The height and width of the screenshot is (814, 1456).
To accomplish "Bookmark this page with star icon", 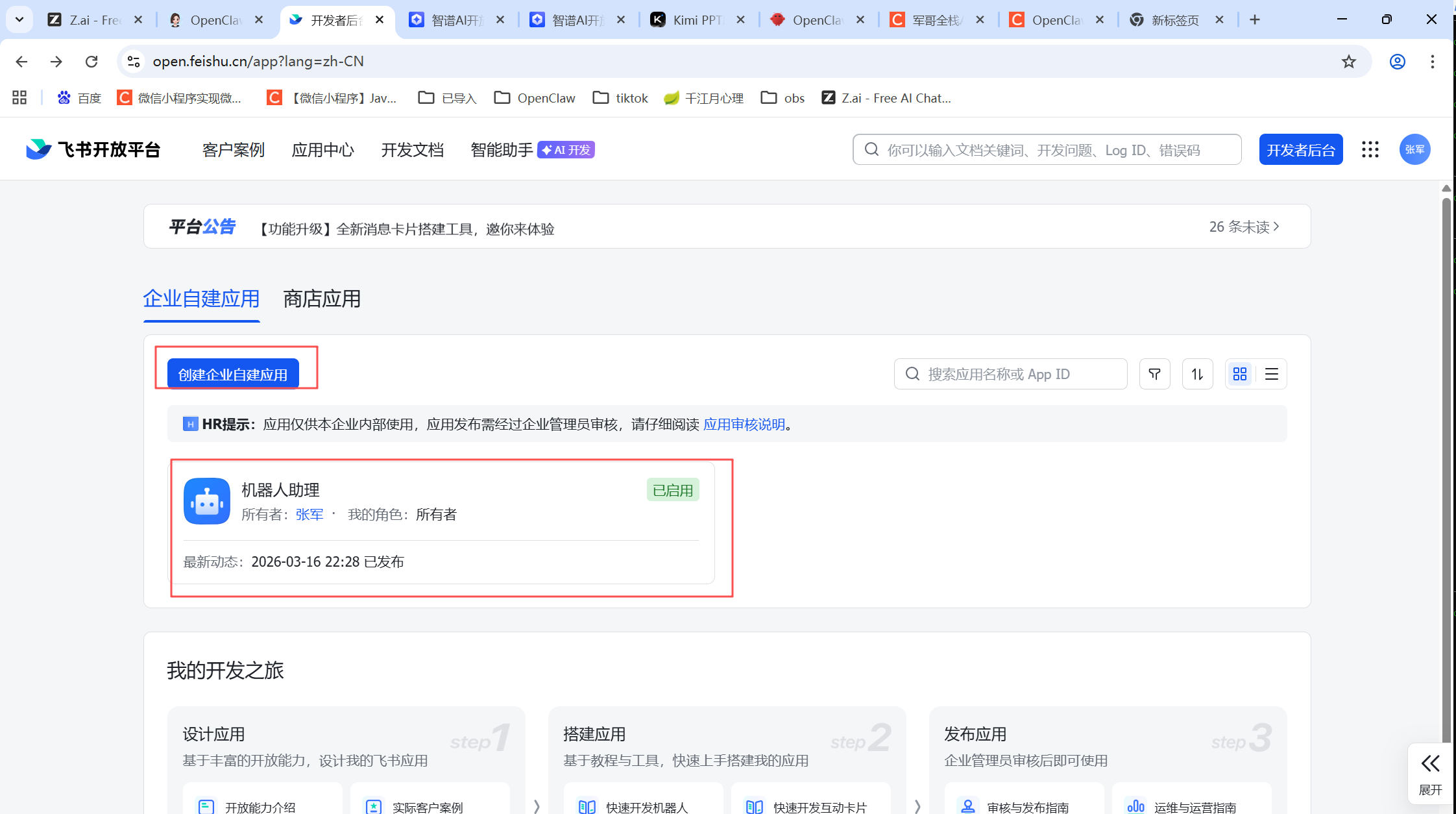I will coord(1349,62).
